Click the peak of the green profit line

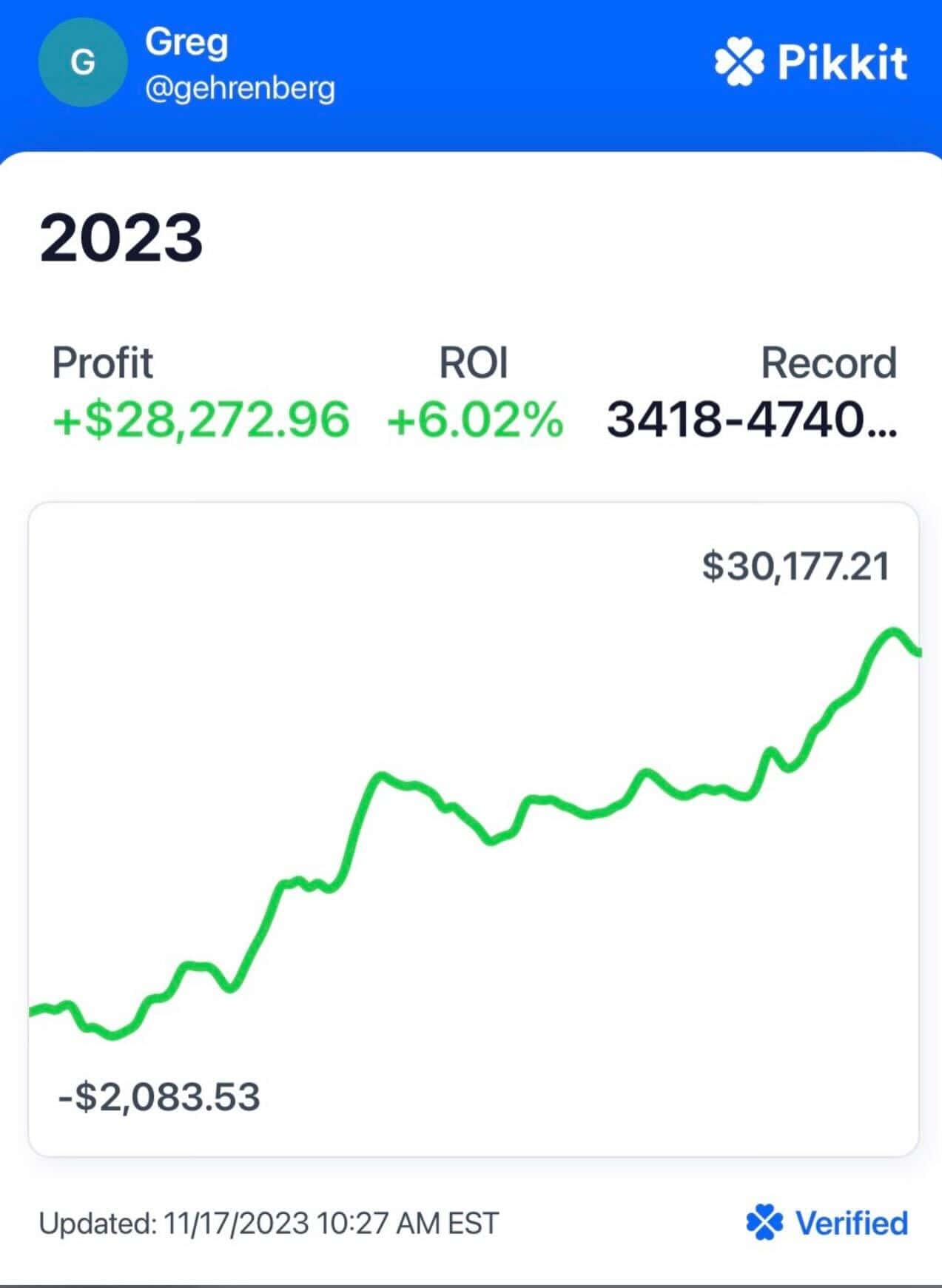pos(893,632)
